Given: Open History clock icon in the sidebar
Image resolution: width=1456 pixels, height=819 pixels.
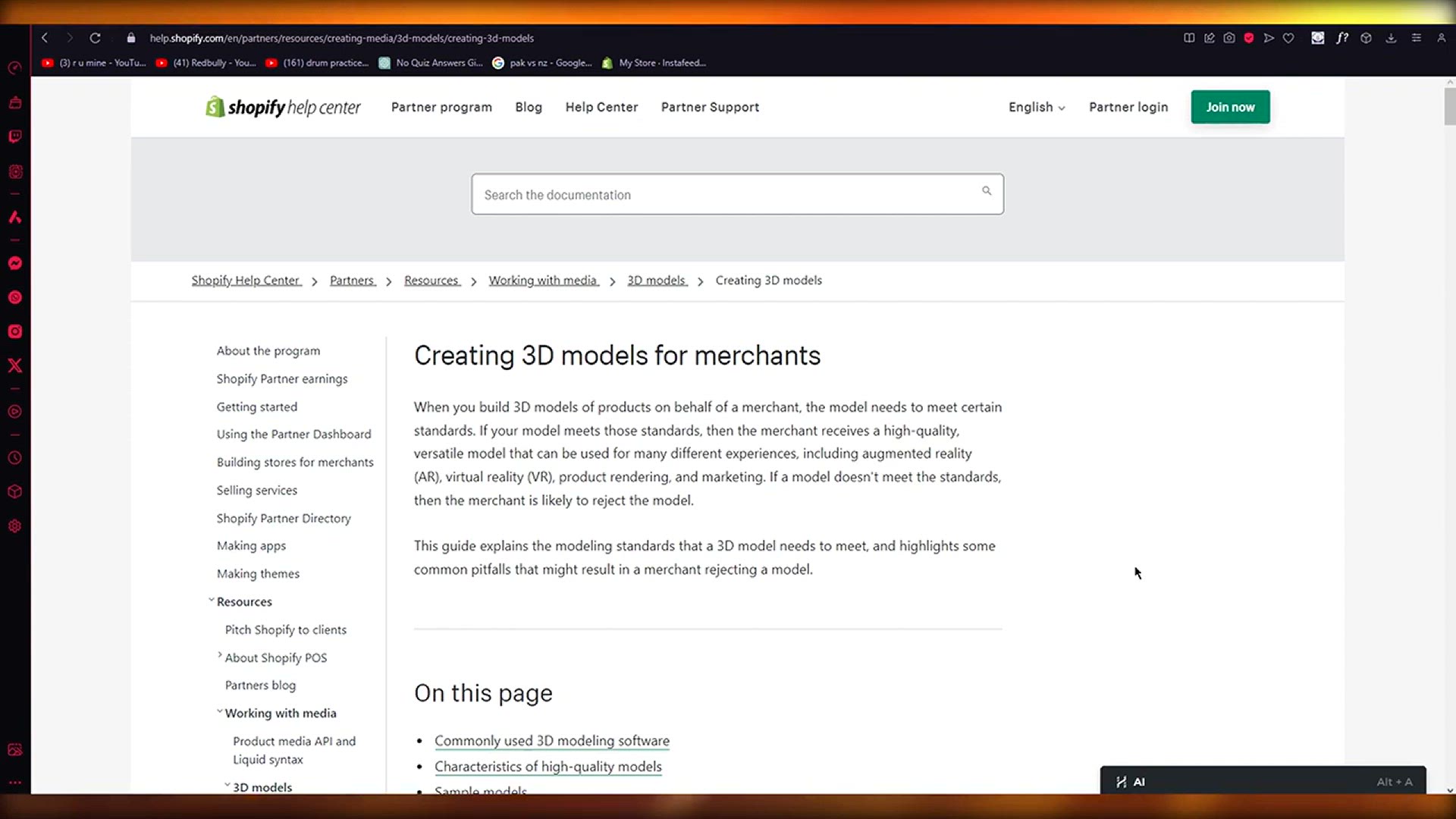Looking at the screenshot, I should 14,458.
